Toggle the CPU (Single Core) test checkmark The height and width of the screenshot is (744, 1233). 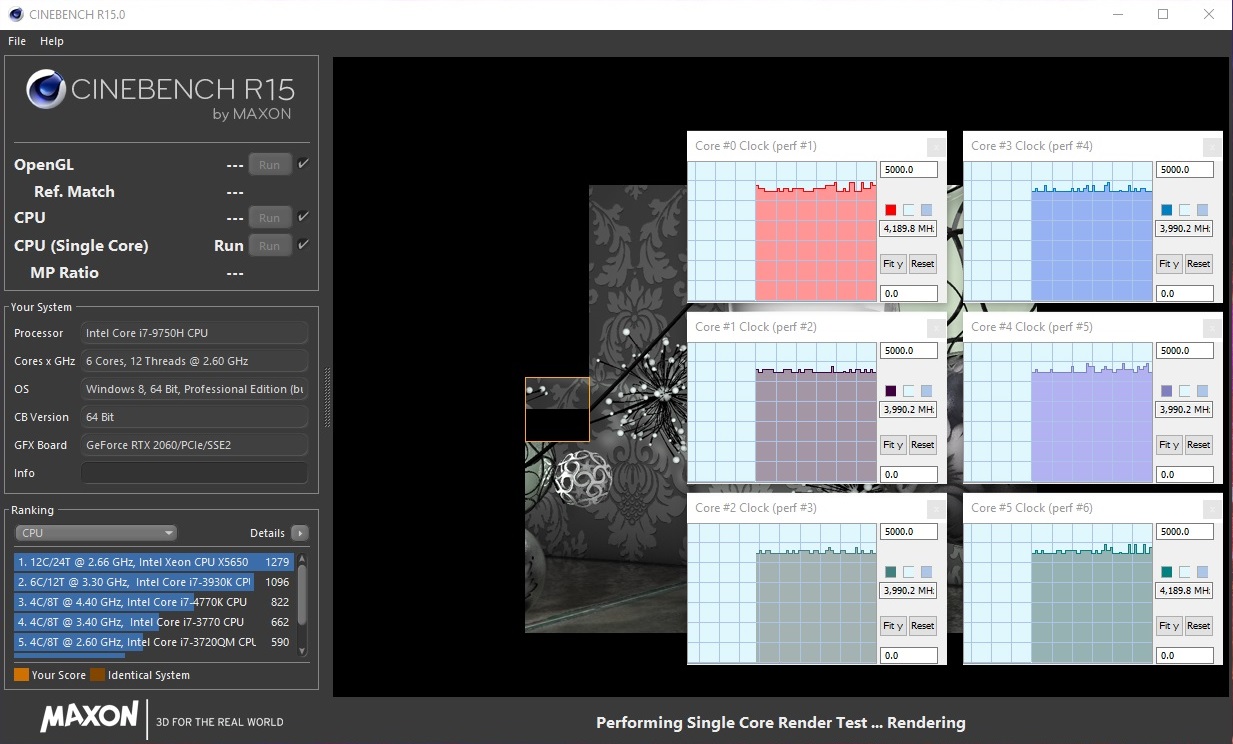(x=303, y=244)
